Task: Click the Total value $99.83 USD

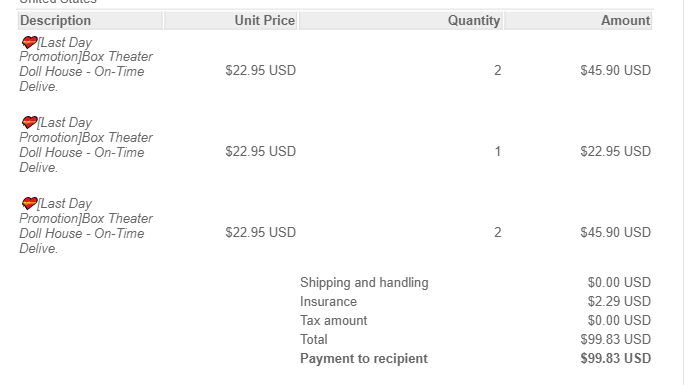Action: tap(615, 339)
